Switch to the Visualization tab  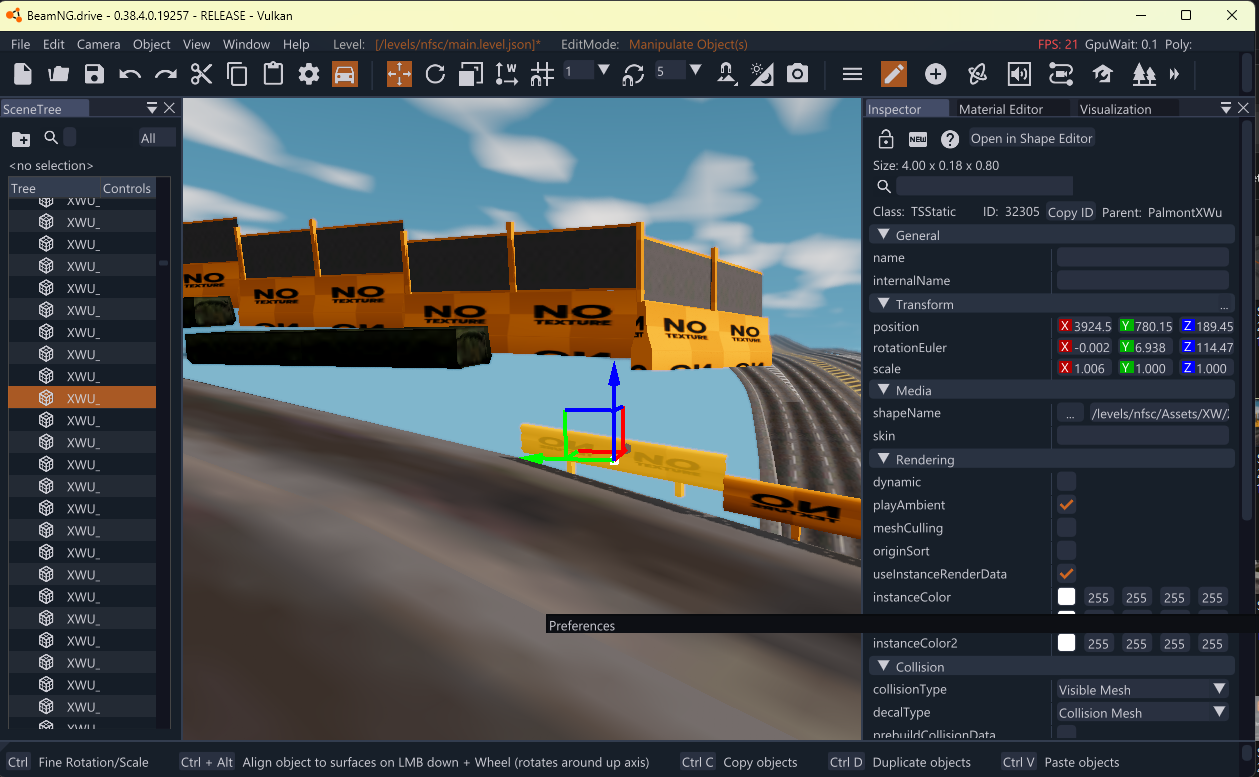[1115, 109]
